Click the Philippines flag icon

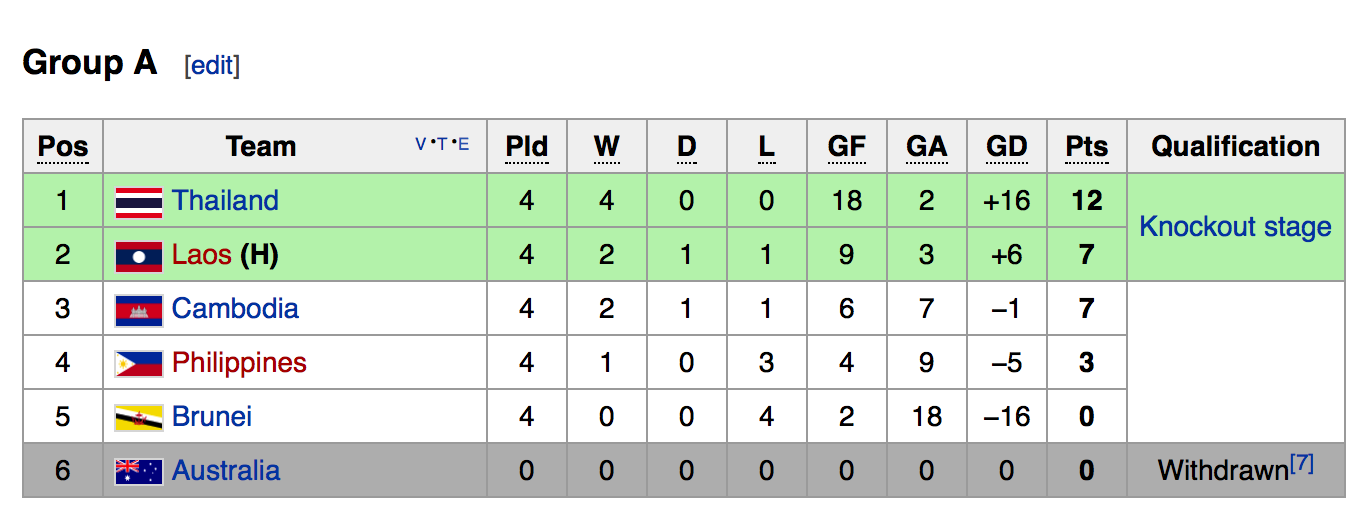coord(139,364)
